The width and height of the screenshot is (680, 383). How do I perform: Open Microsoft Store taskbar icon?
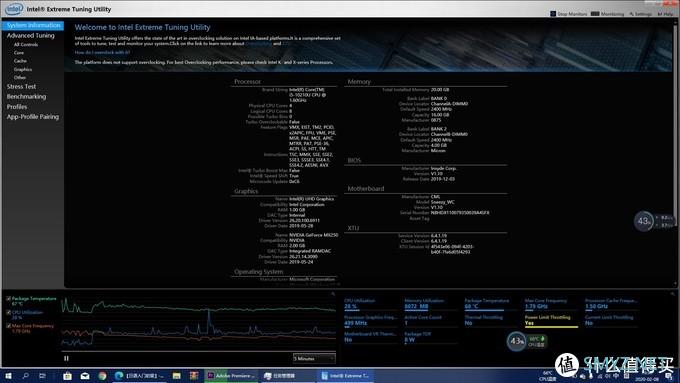tap(67, 376)
